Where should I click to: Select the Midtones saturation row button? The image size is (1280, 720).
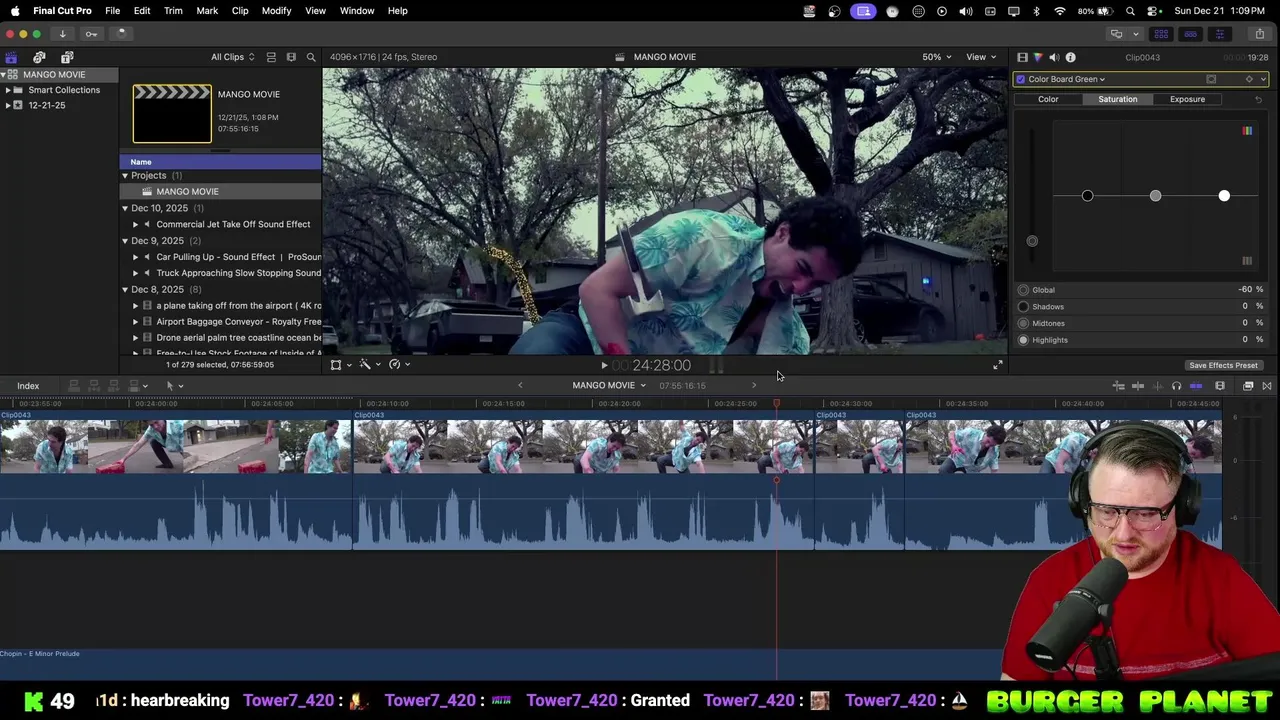point(1023,323)
